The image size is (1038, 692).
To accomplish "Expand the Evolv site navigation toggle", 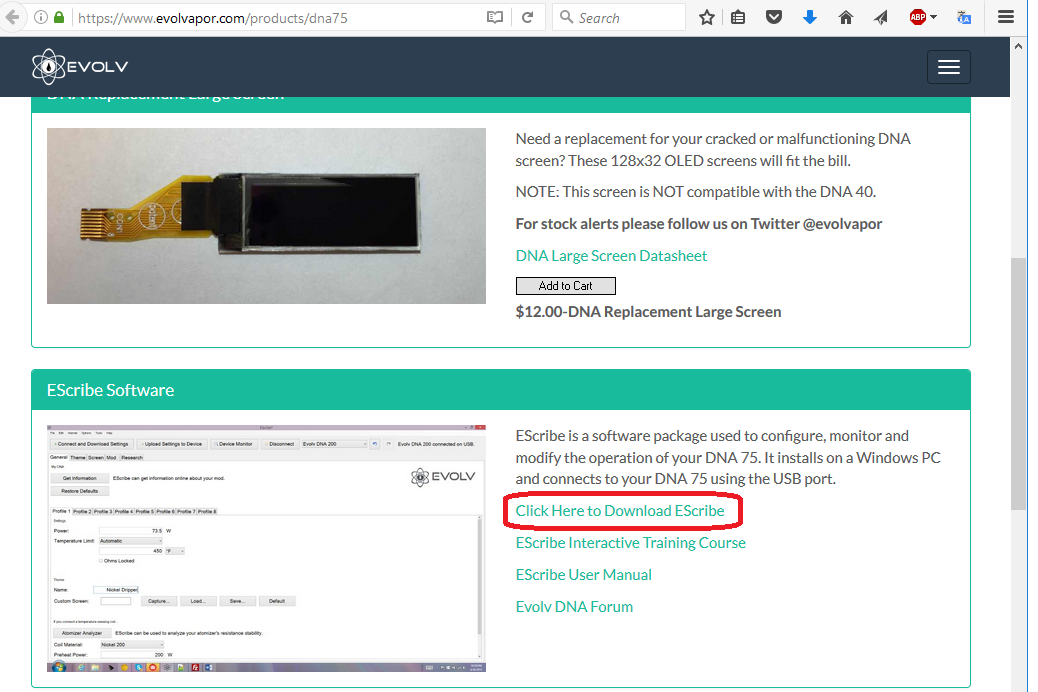I will [948, 67].
